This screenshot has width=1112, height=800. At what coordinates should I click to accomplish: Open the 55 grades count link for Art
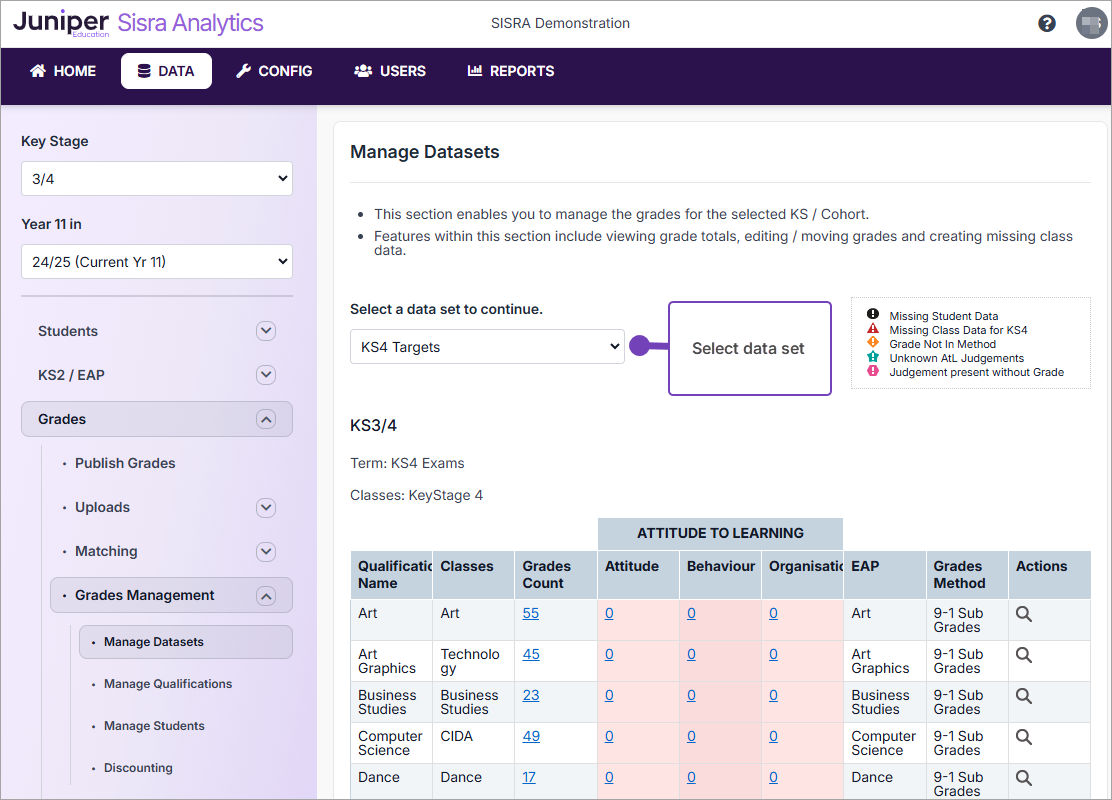(x=530, y=613)
